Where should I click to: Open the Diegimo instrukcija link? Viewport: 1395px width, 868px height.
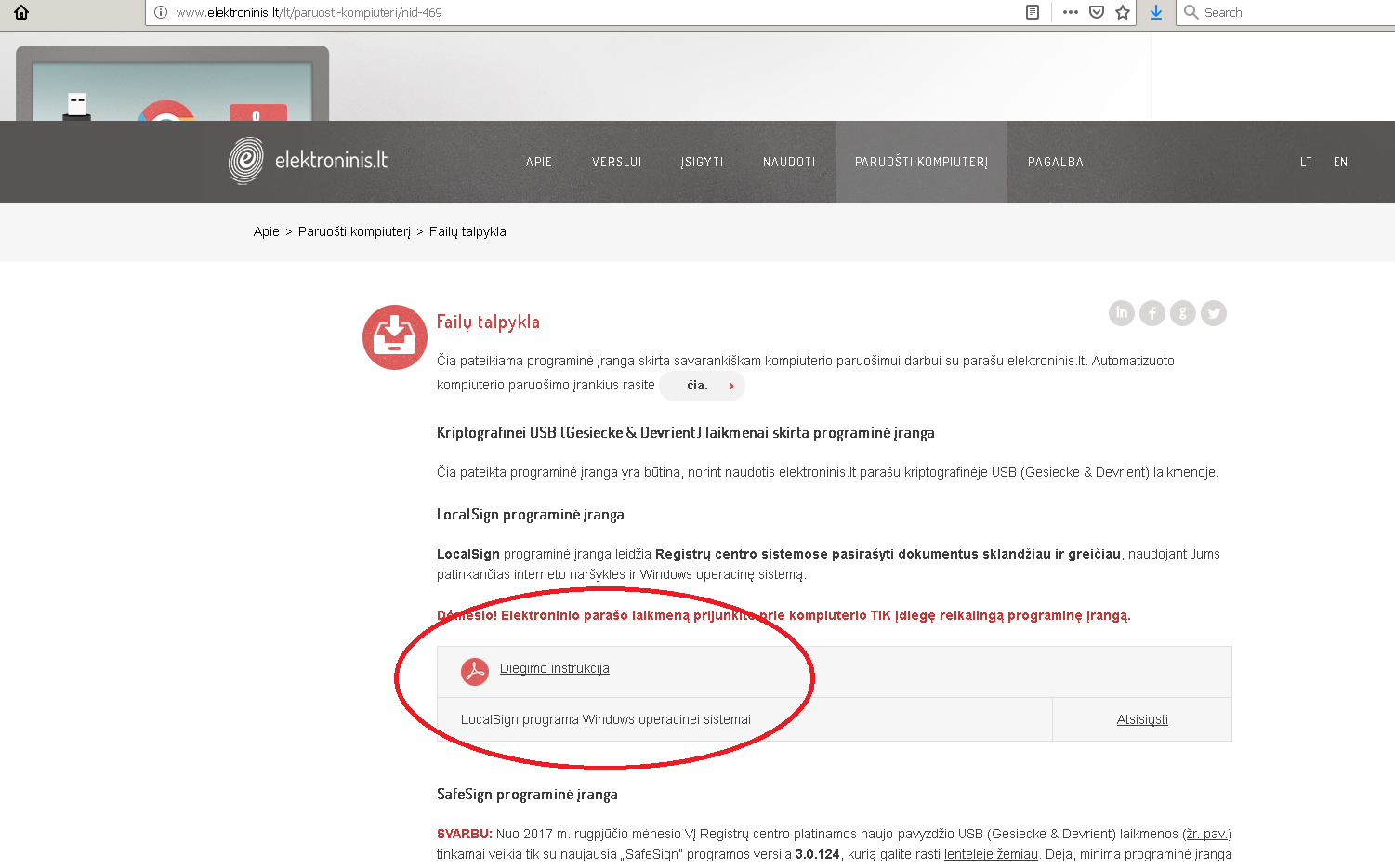point(555,668)
